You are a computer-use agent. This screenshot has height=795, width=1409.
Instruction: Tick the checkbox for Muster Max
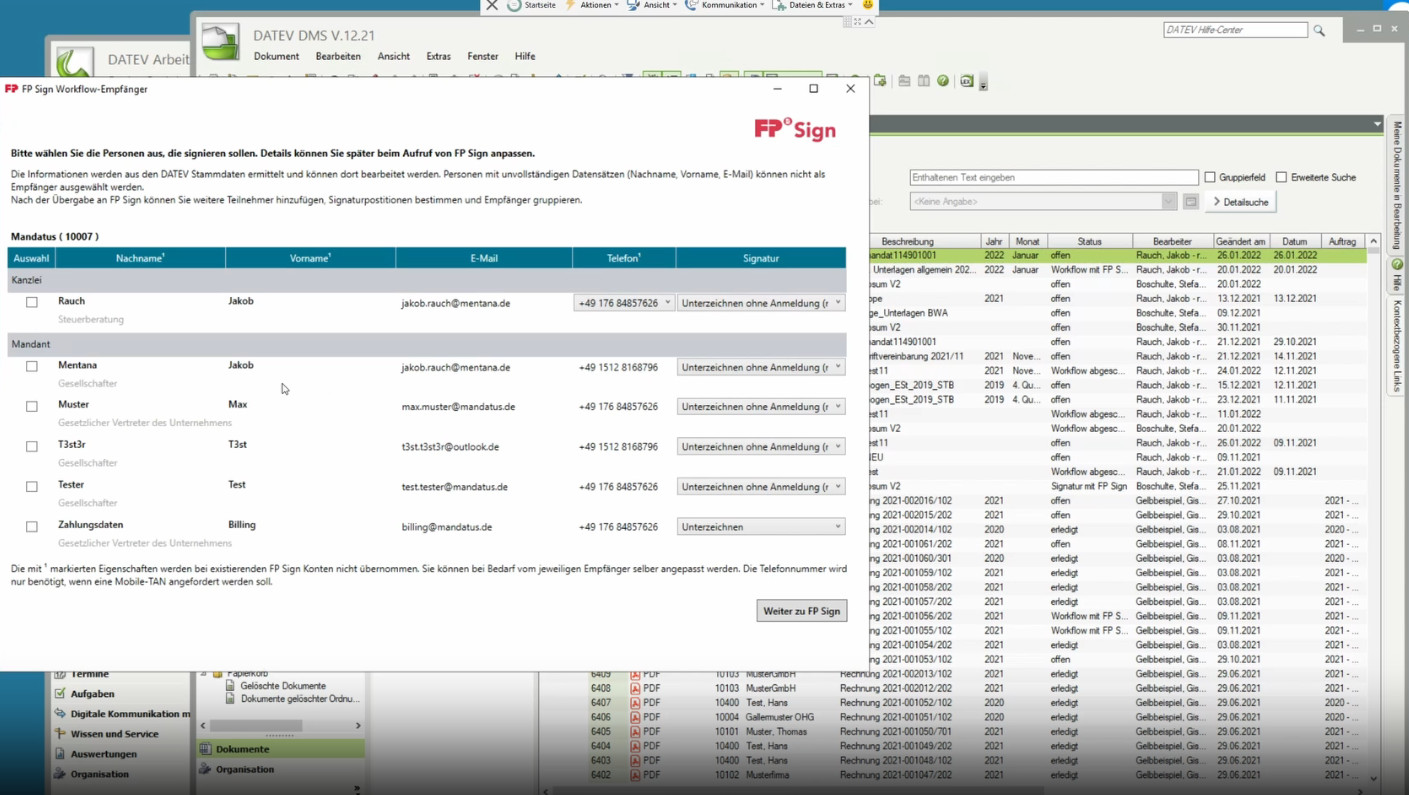[x=32, y=406]
